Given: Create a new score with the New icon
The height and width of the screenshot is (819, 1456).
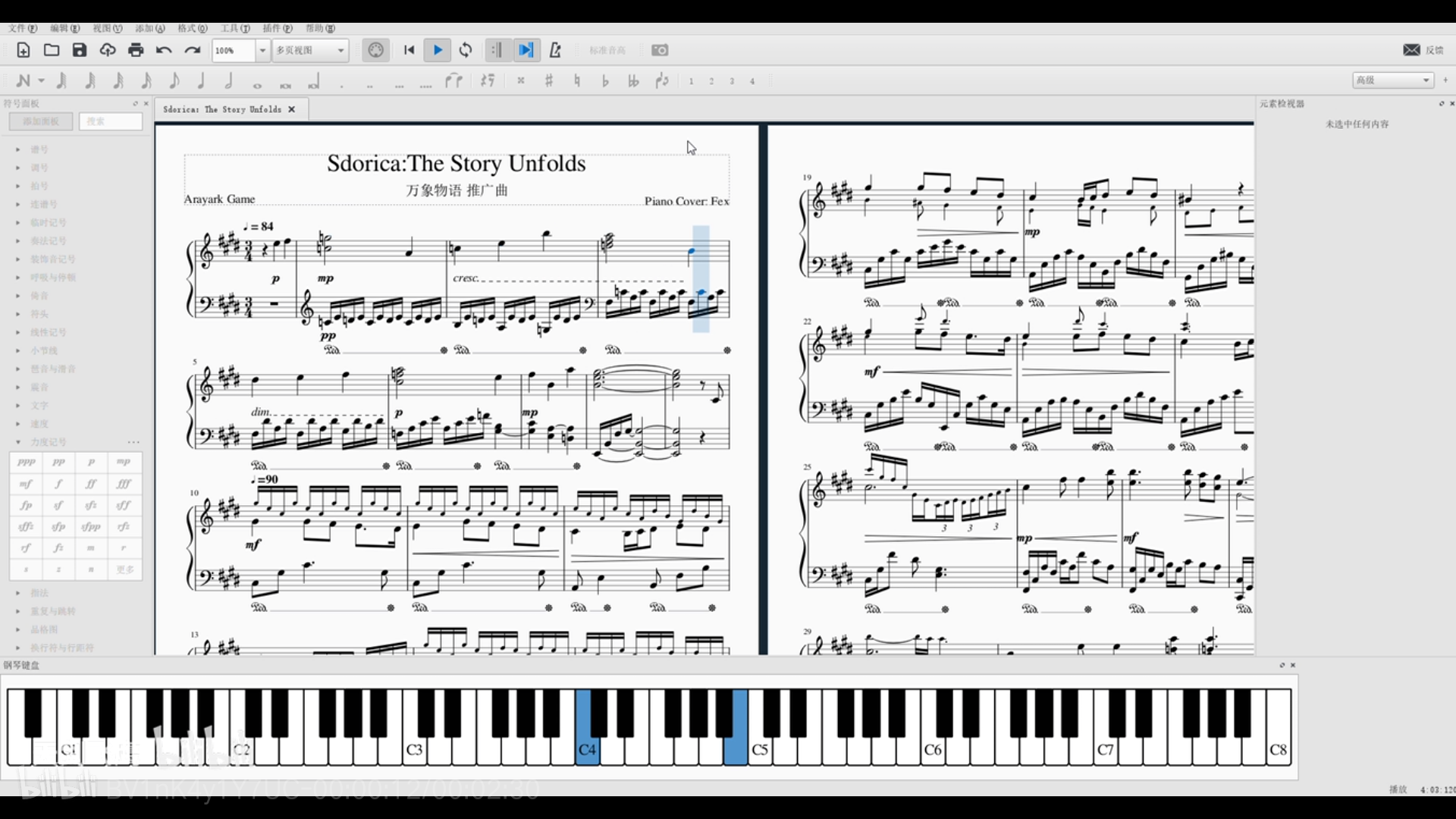Looking at the screenshot, I should [x=24, y=50].
